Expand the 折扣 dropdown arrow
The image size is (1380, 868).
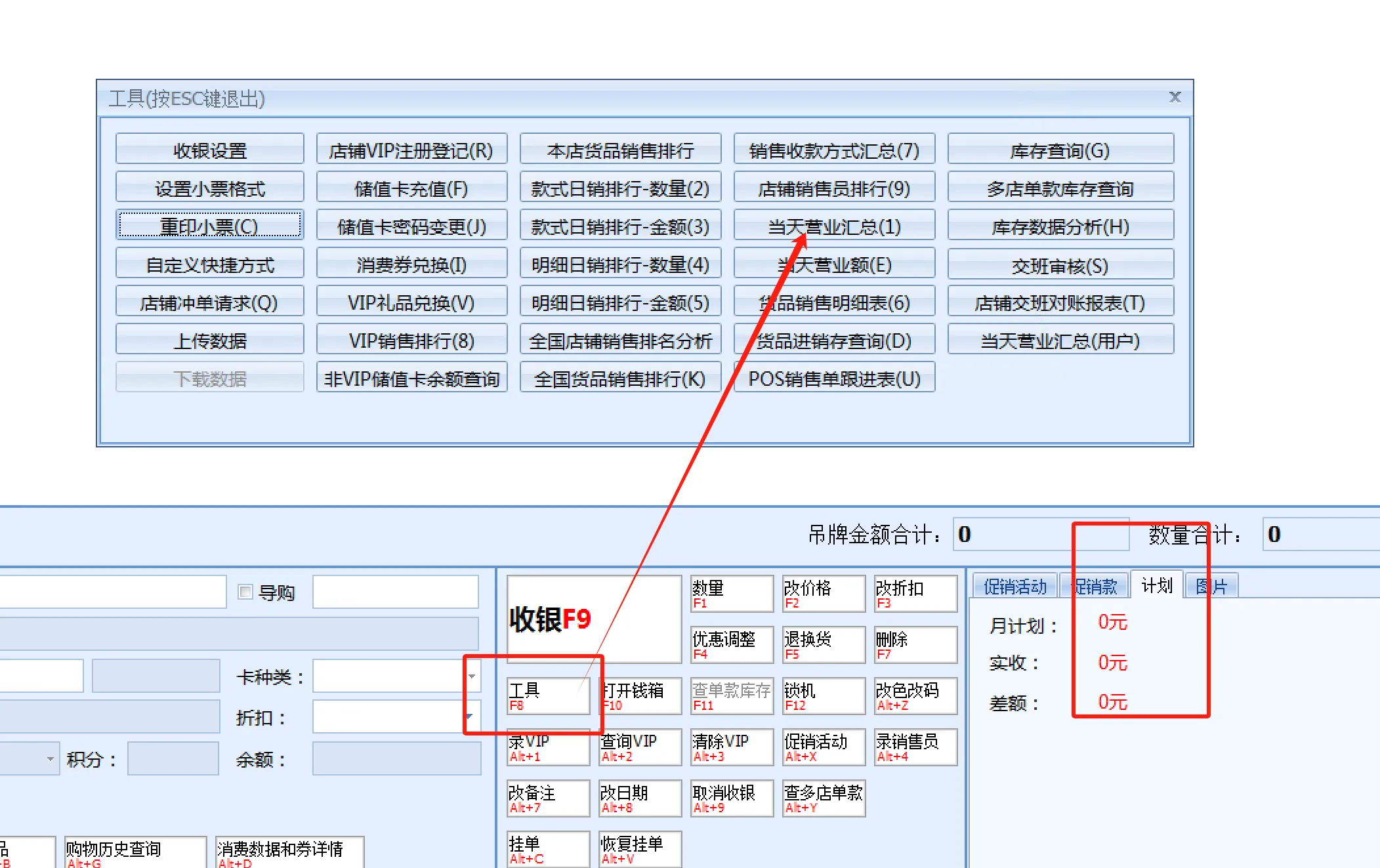(470, 716)
